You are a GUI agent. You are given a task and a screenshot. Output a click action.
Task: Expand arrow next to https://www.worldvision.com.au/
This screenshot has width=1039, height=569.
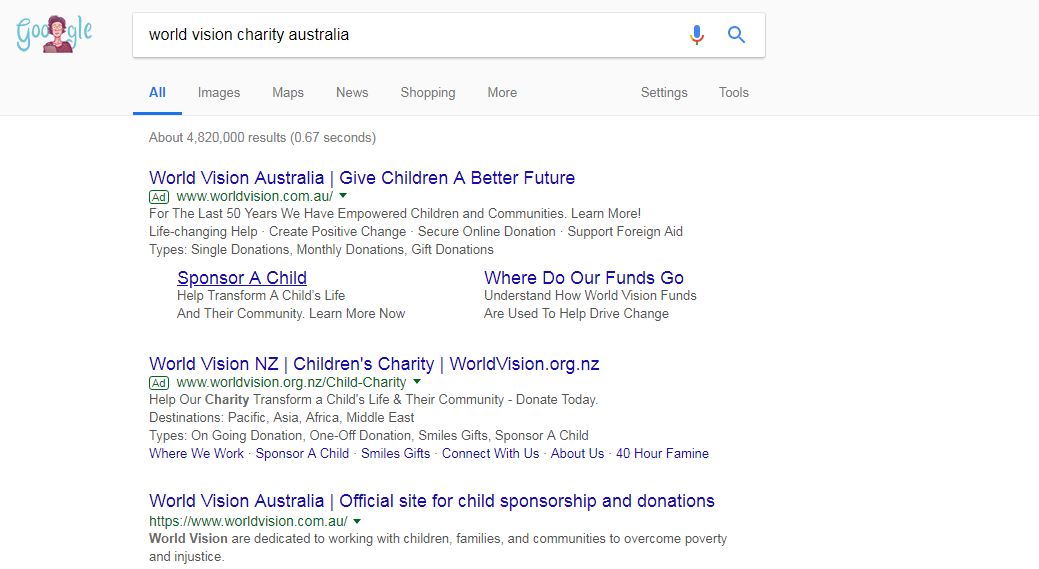357,521
